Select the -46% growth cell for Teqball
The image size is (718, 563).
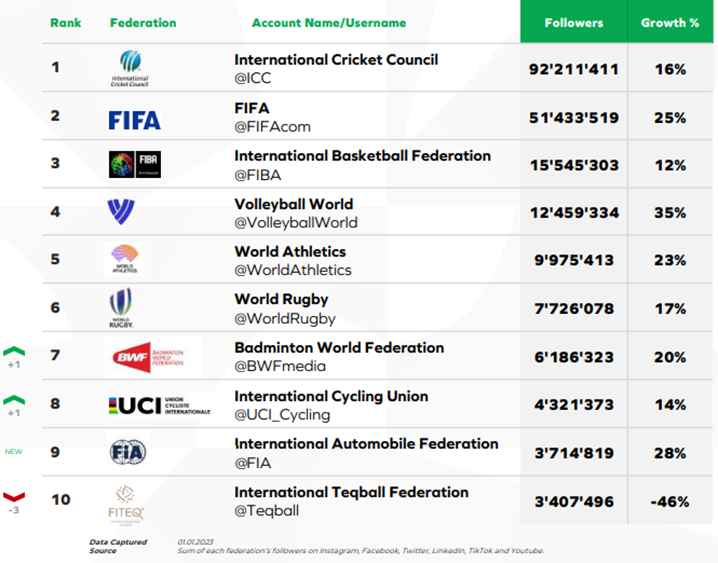pyautogui.click(x=670, y=500)
